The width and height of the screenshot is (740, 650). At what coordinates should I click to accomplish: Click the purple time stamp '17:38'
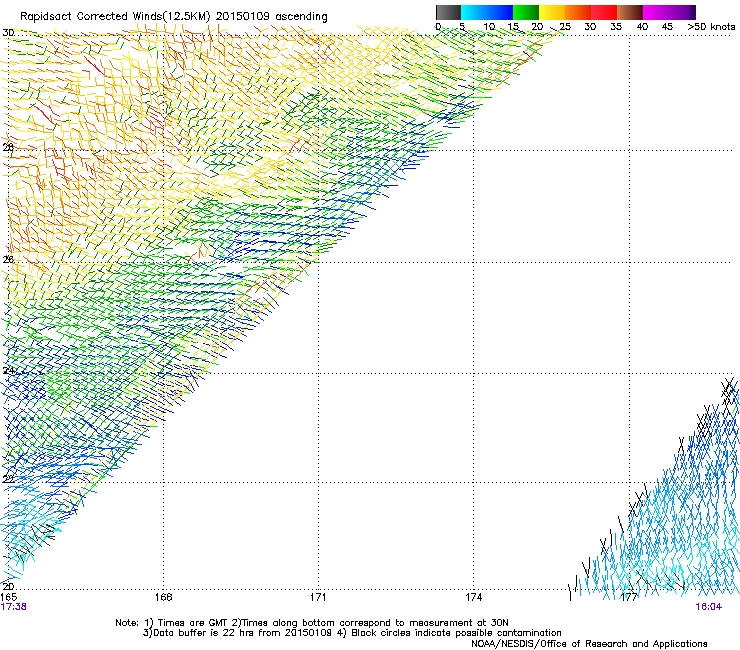point(14,607)
